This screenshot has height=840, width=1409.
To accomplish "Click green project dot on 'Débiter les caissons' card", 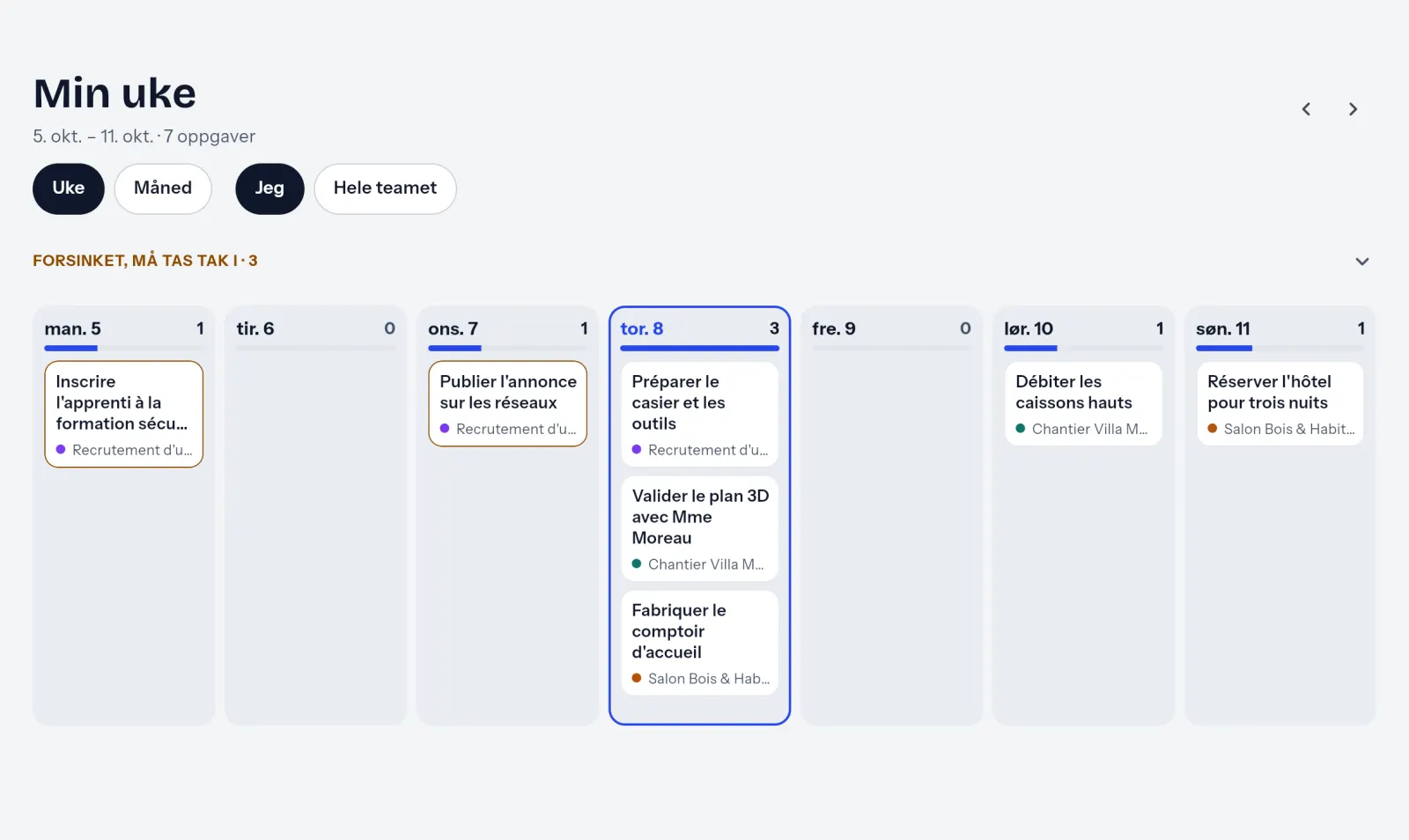I will point(1021,429).
